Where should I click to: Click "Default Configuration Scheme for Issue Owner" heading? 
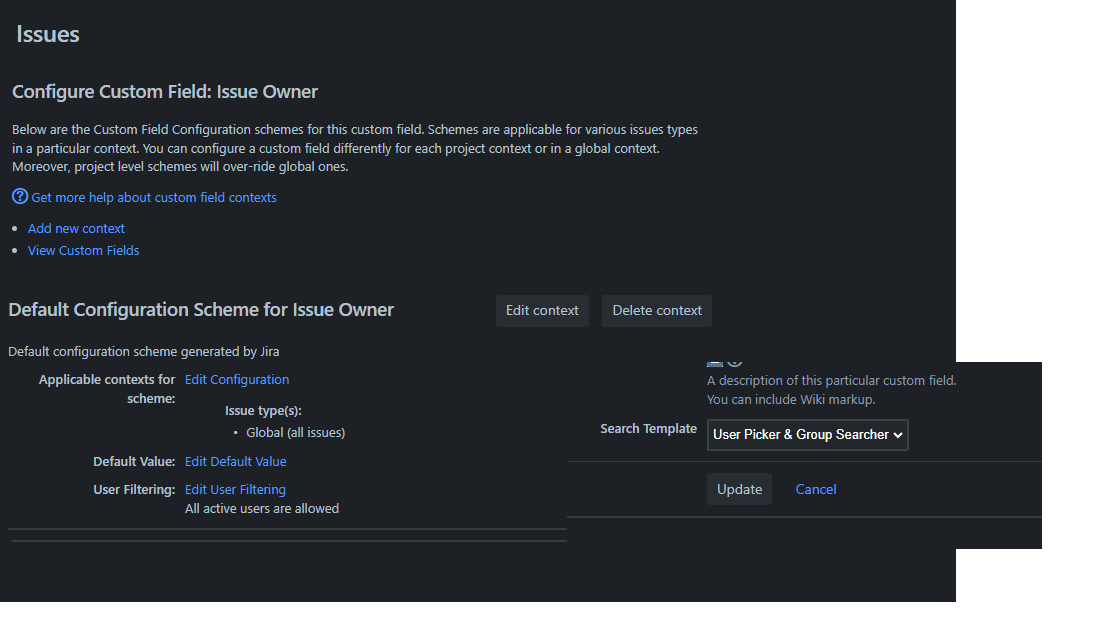200,310
